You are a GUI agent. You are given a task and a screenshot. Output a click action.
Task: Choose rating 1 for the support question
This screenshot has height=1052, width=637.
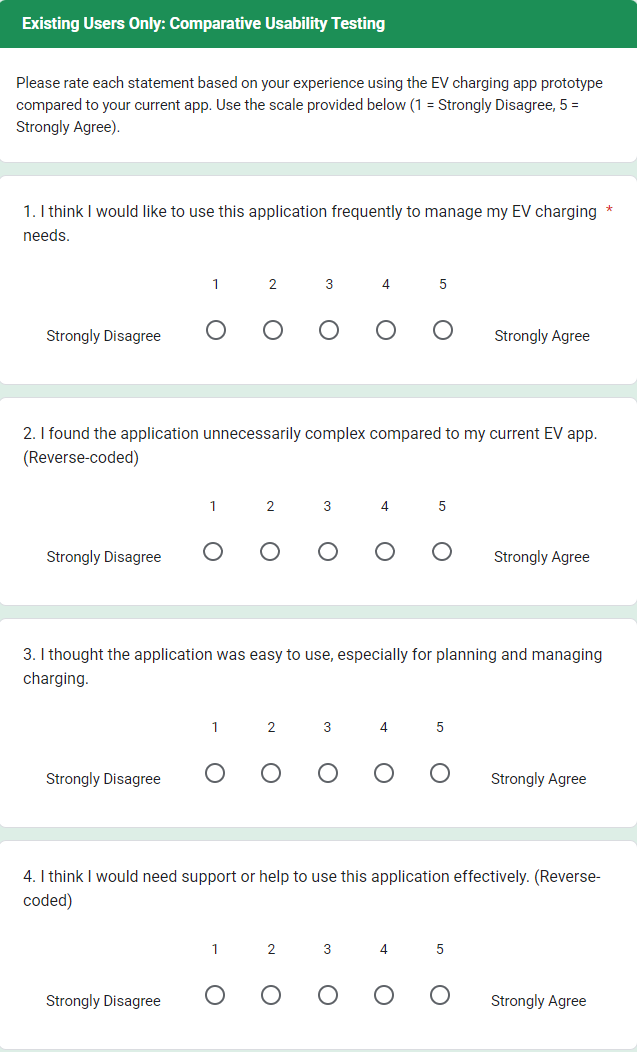point(215,995)
